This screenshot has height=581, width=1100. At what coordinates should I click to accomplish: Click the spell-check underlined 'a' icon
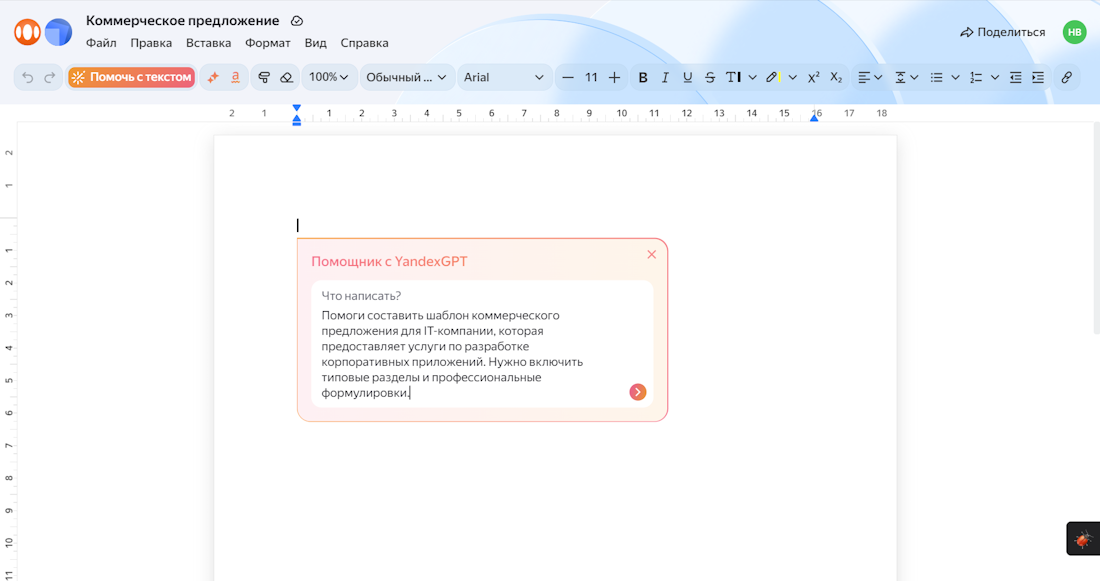pos(236,77)
